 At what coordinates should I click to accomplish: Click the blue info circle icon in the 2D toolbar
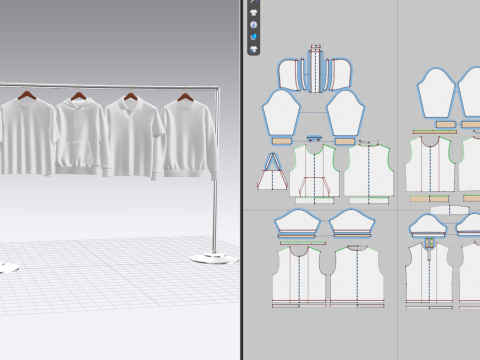click(254, 25)
